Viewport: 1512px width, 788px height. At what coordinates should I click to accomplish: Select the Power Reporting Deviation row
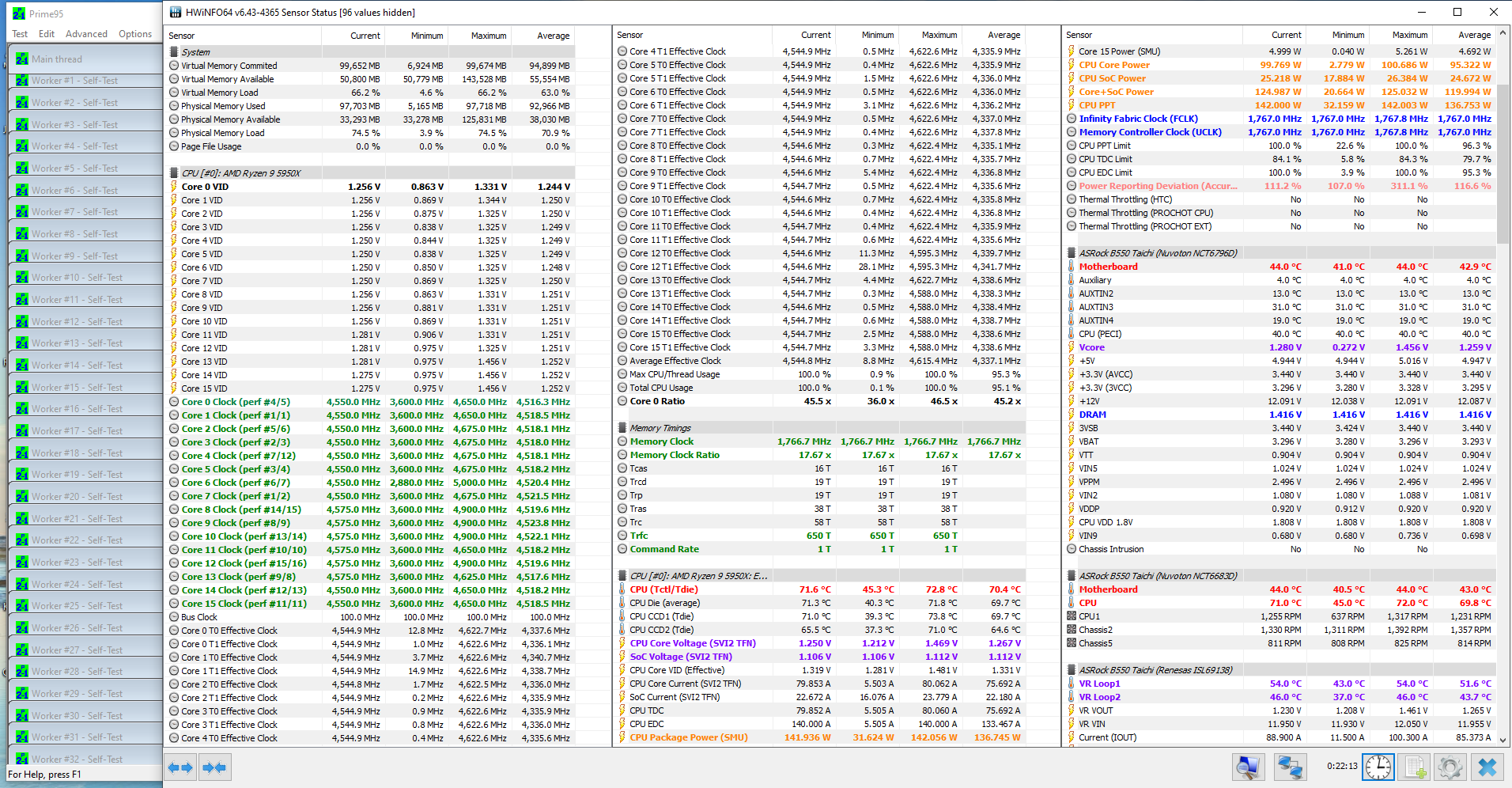pyautogui.click(x=1280, y=186)
